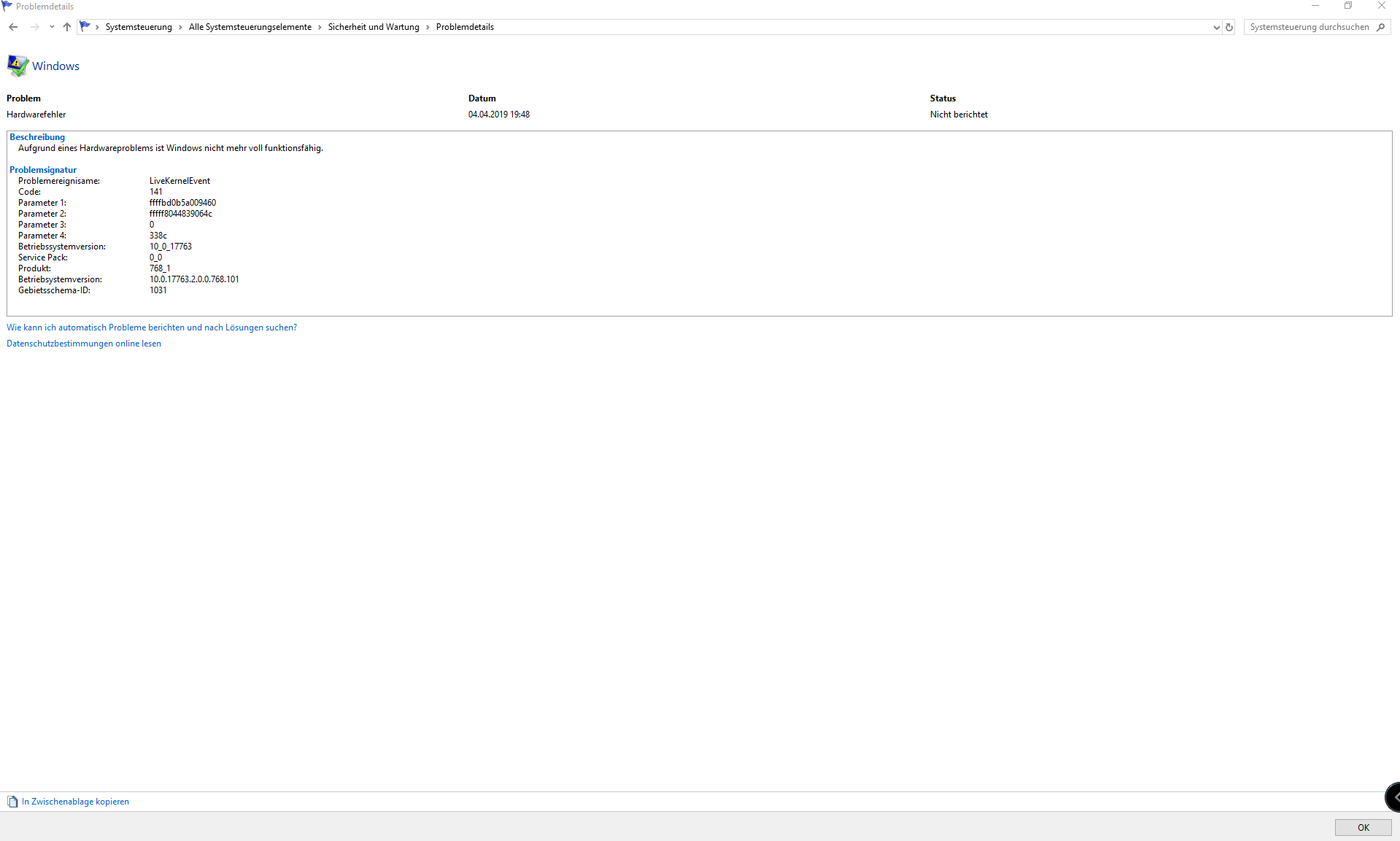1400x841 pixels.
Task: Click the search magnifier icon
Action: point(1380,27)
